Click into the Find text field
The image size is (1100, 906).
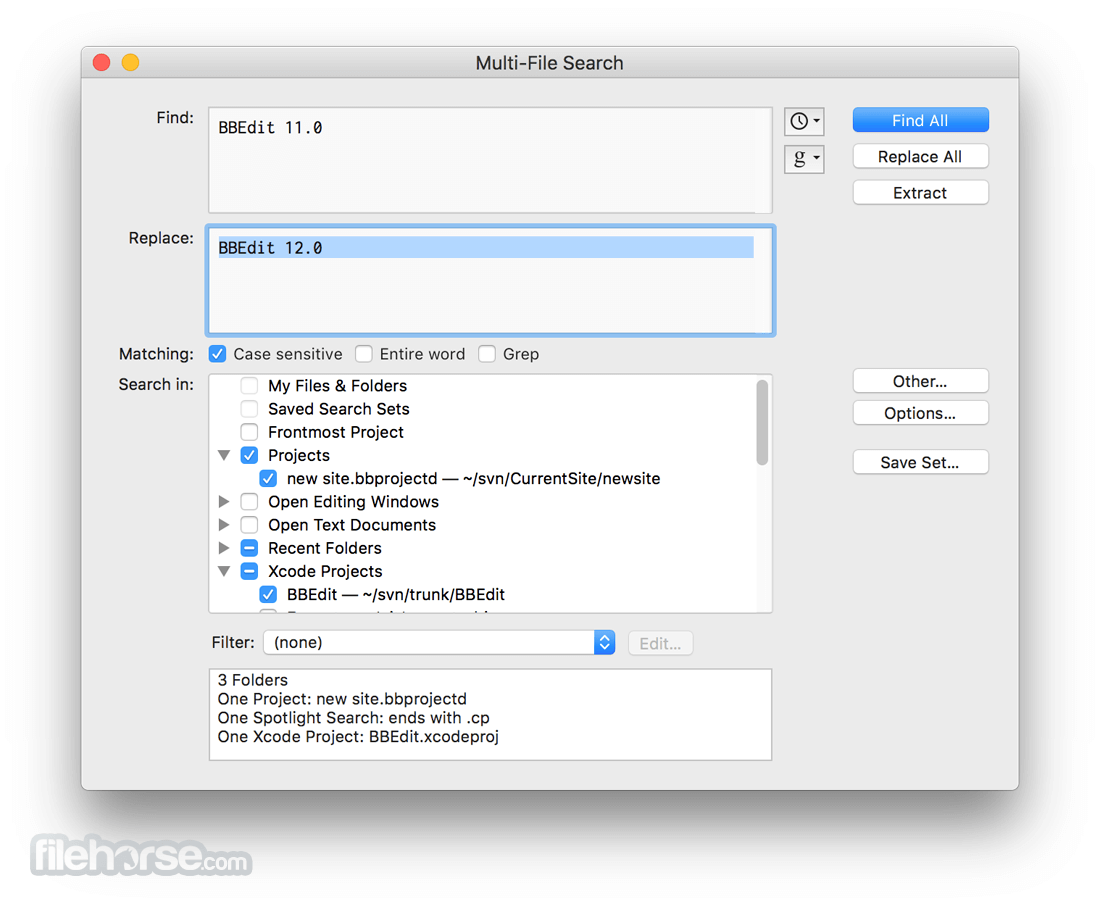pos(490,160)
